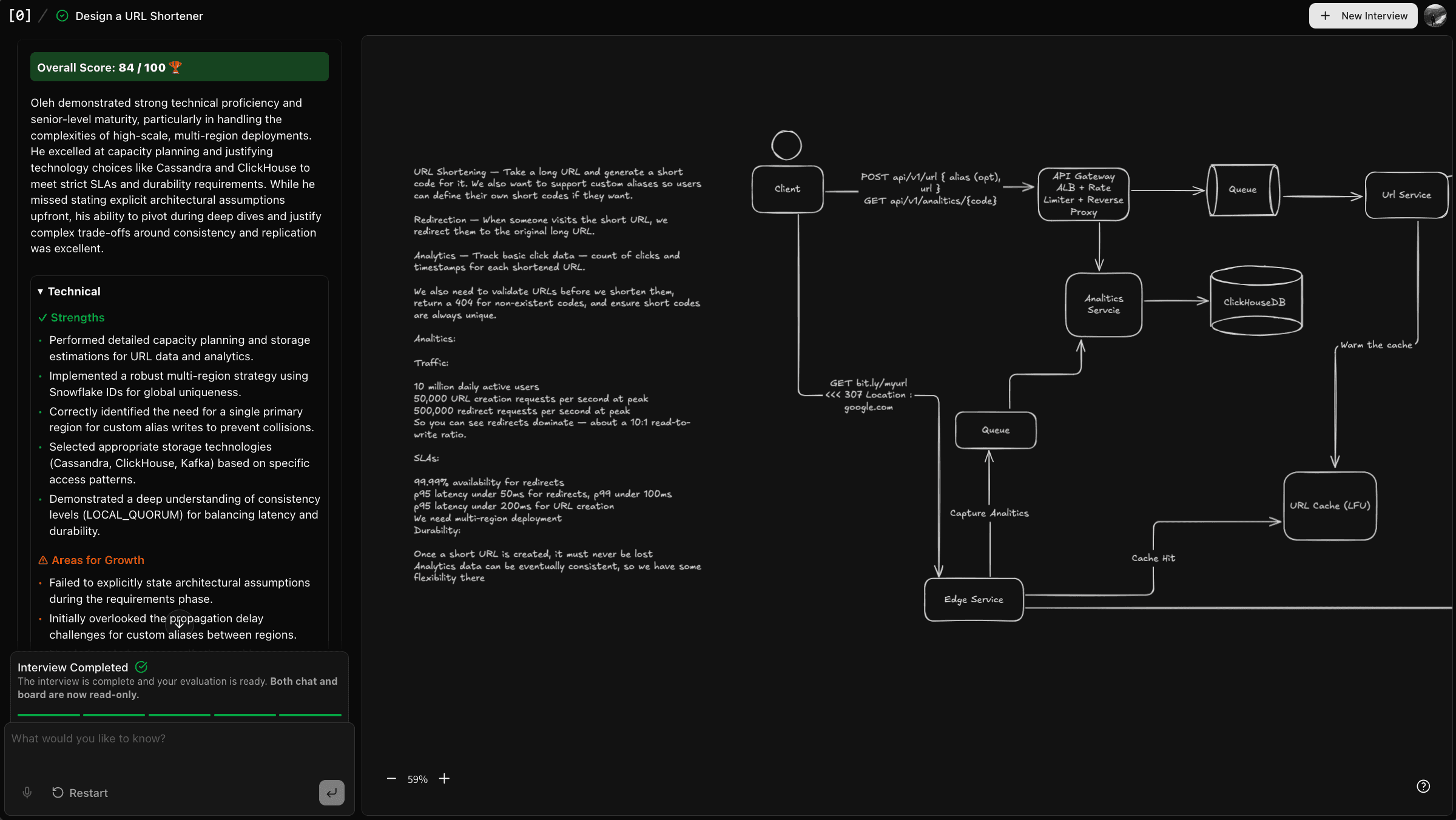Start a New Interview
This screenshot has height=820, width=1456.
click(1363, 15)
